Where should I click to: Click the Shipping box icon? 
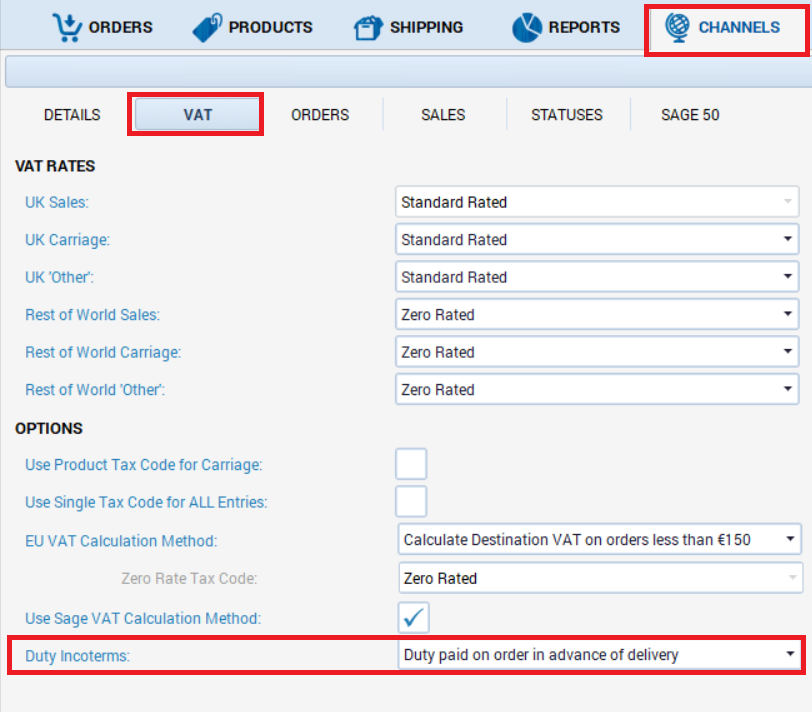pyautogui.click(x=368, y=28)
